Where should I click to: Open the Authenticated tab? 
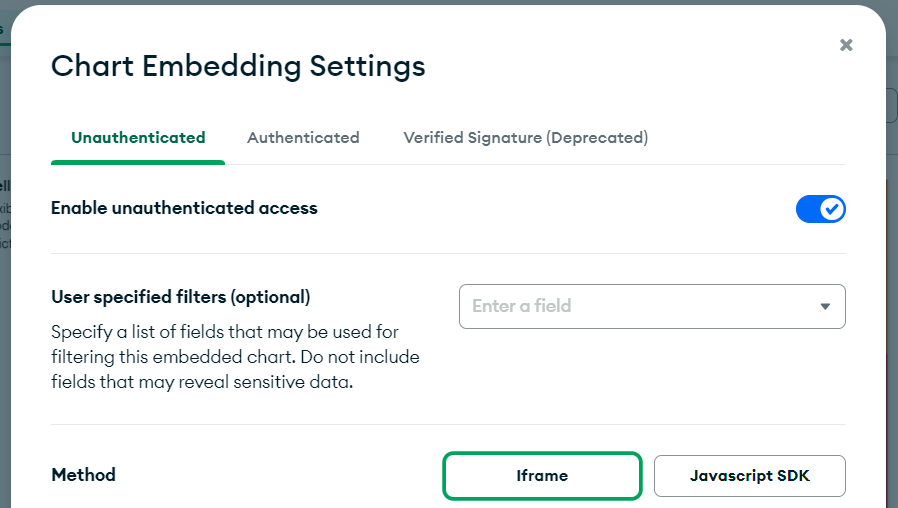point(303,138)
